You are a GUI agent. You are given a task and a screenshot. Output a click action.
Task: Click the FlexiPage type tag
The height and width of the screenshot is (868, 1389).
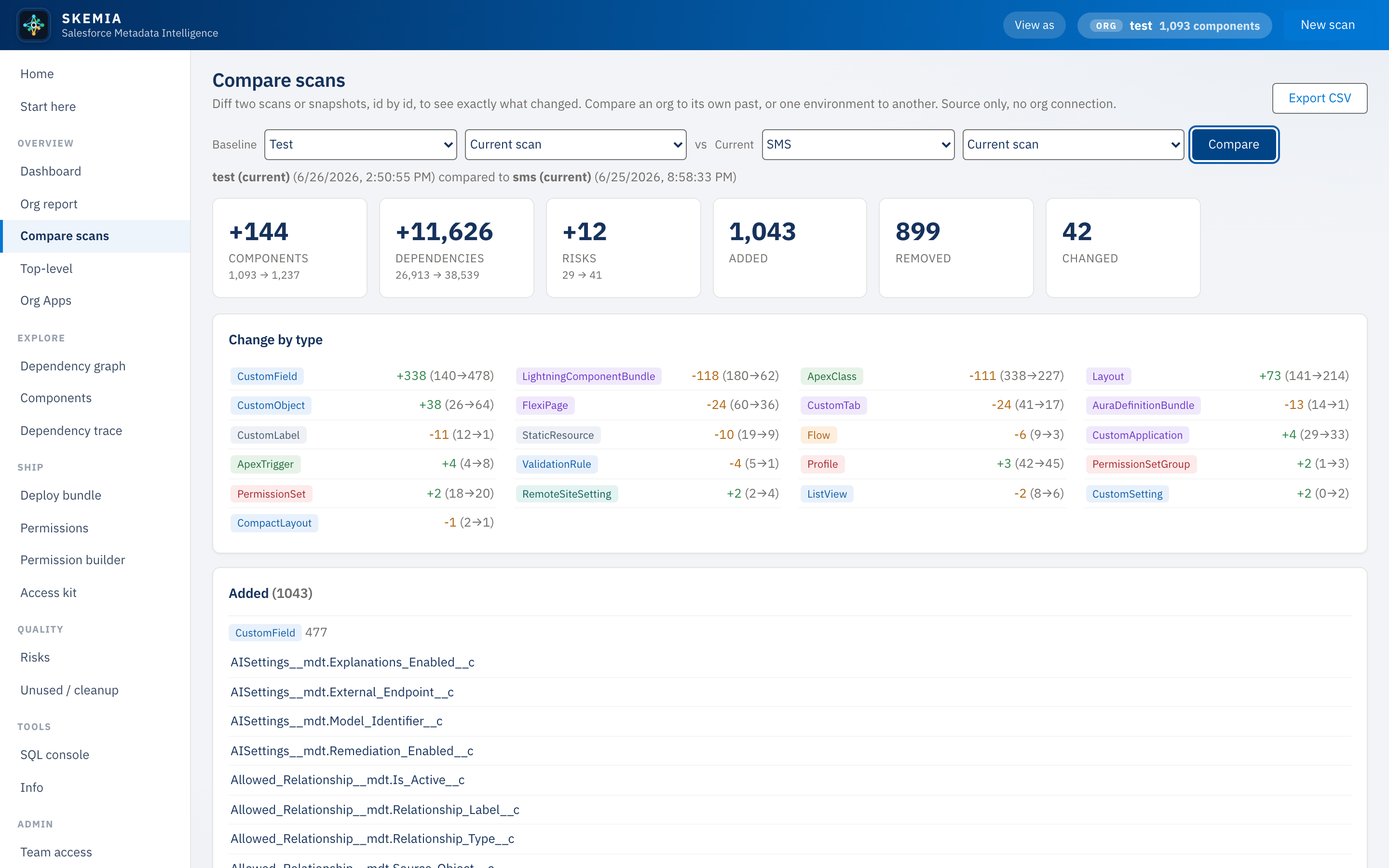[x=545, y=406]
